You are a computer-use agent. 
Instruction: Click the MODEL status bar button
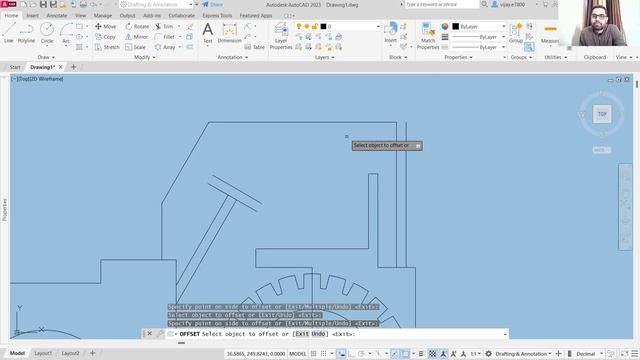tap(298, 353)
